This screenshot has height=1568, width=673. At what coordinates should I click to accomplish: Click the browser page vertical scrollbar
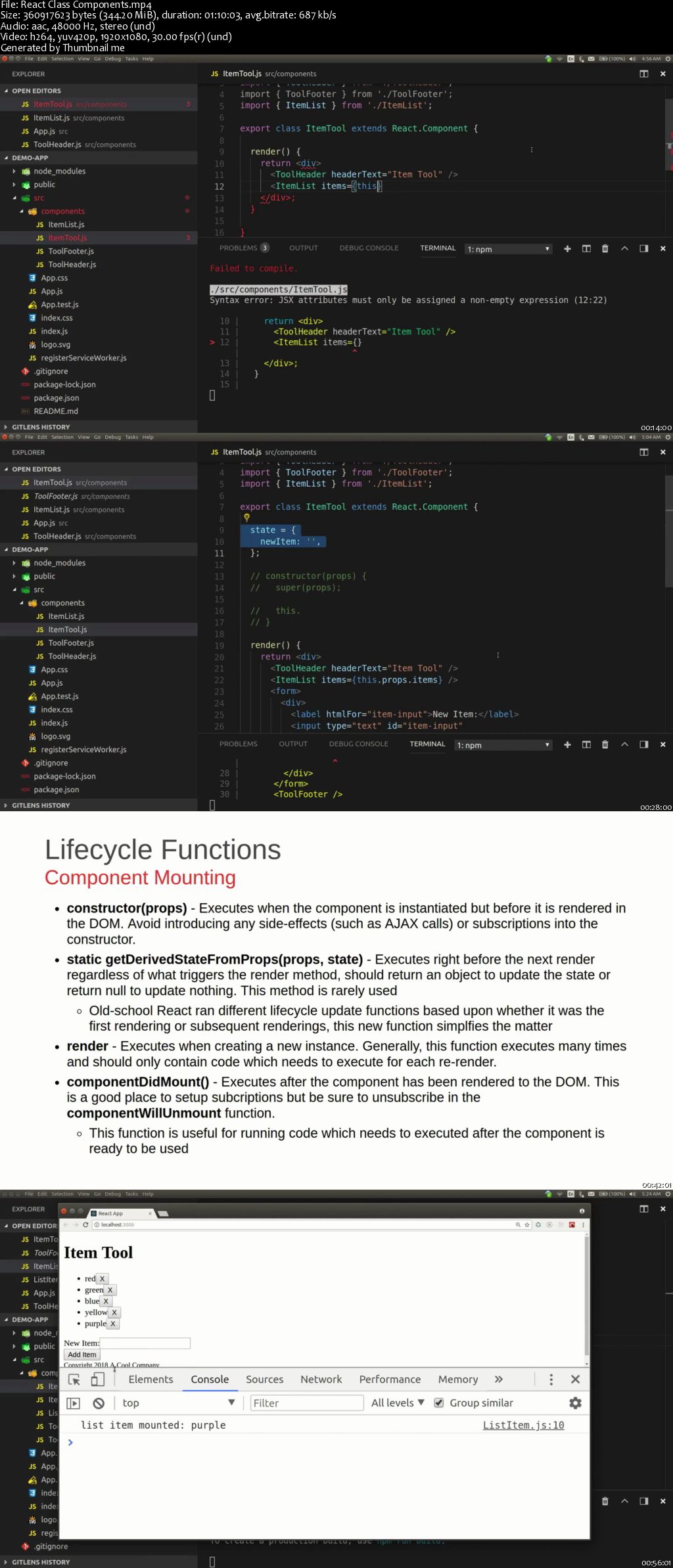(586, 1297)
